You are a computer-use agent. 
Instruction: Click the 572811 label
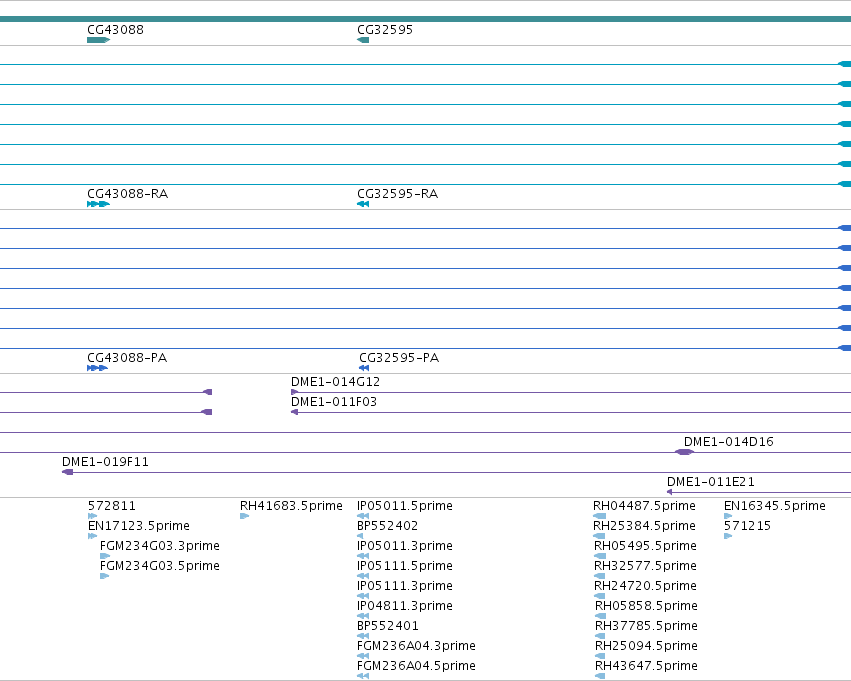[112, 506]
